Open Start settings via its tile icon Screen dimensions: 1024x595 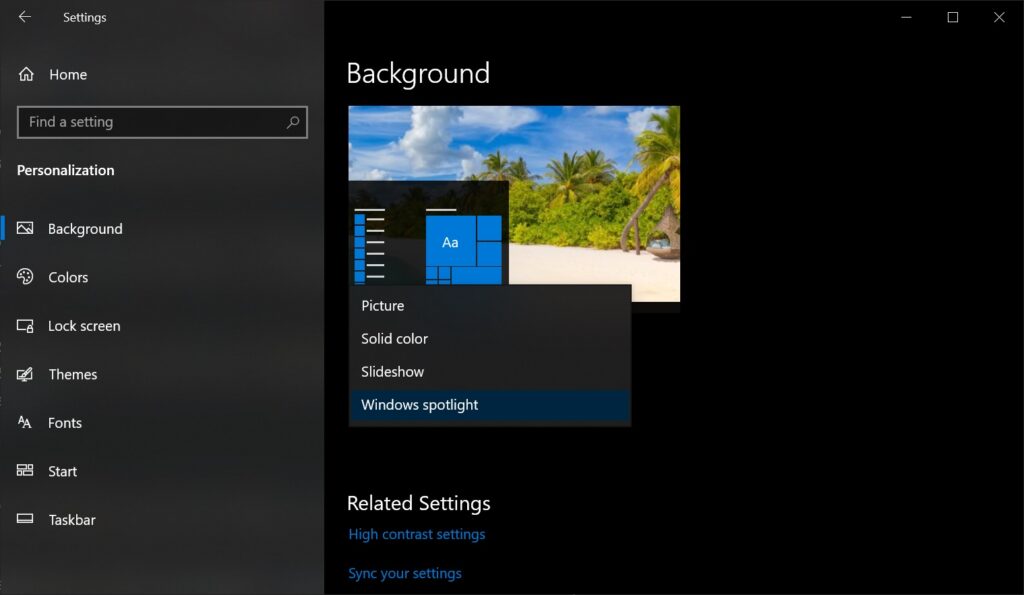pos(25,471)
